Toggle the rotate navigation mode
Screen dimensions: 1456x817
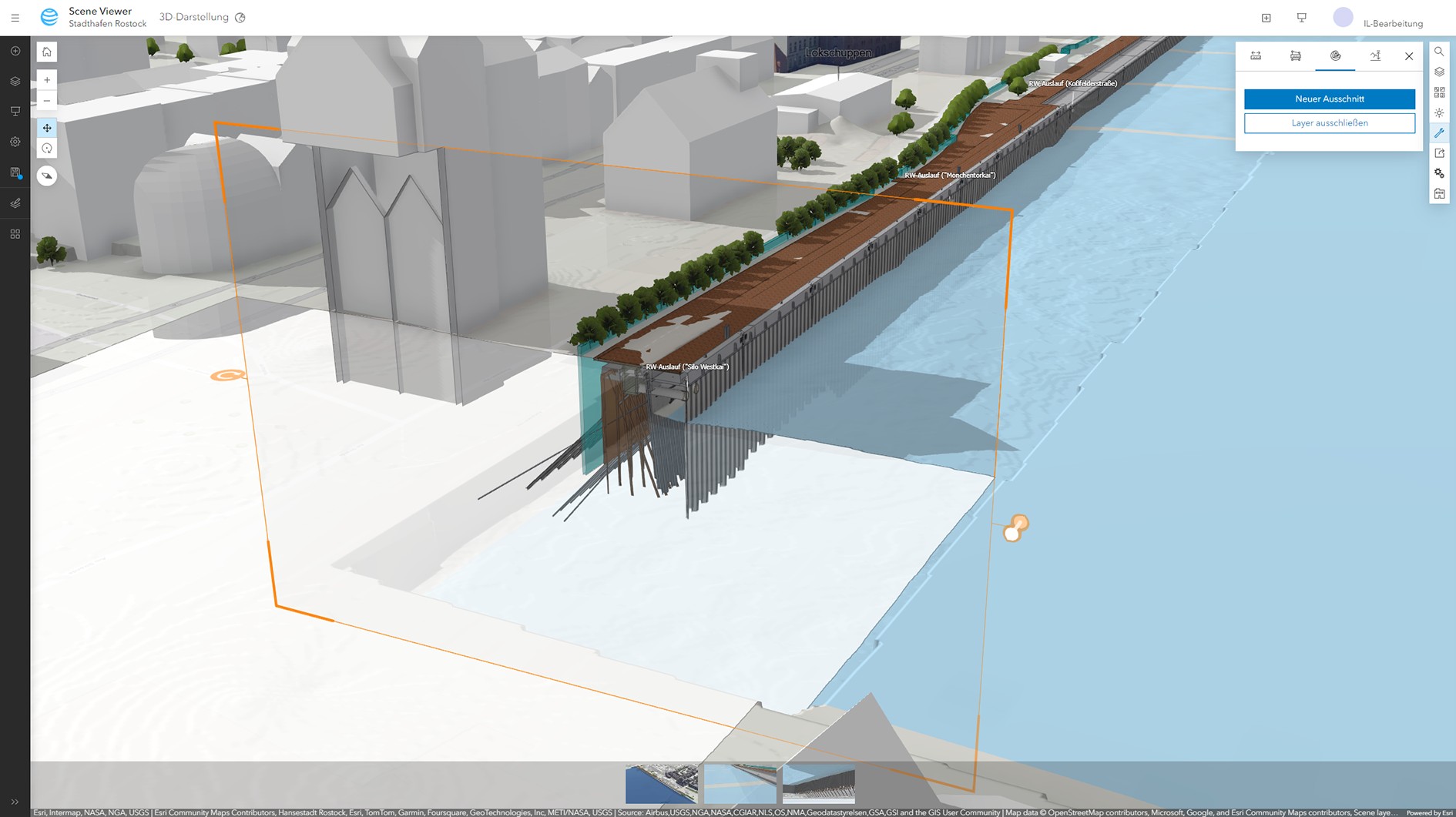click(47, 149)
